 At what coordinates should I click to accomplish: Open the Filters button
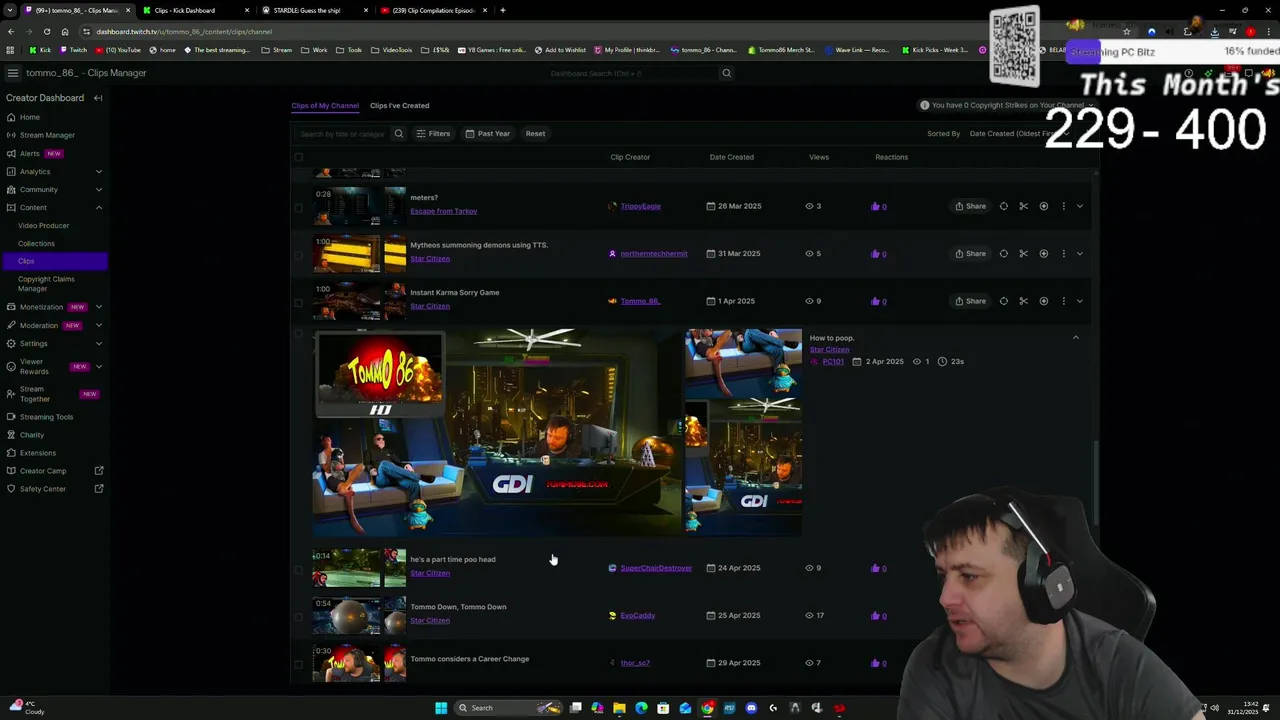coord(433,134)
